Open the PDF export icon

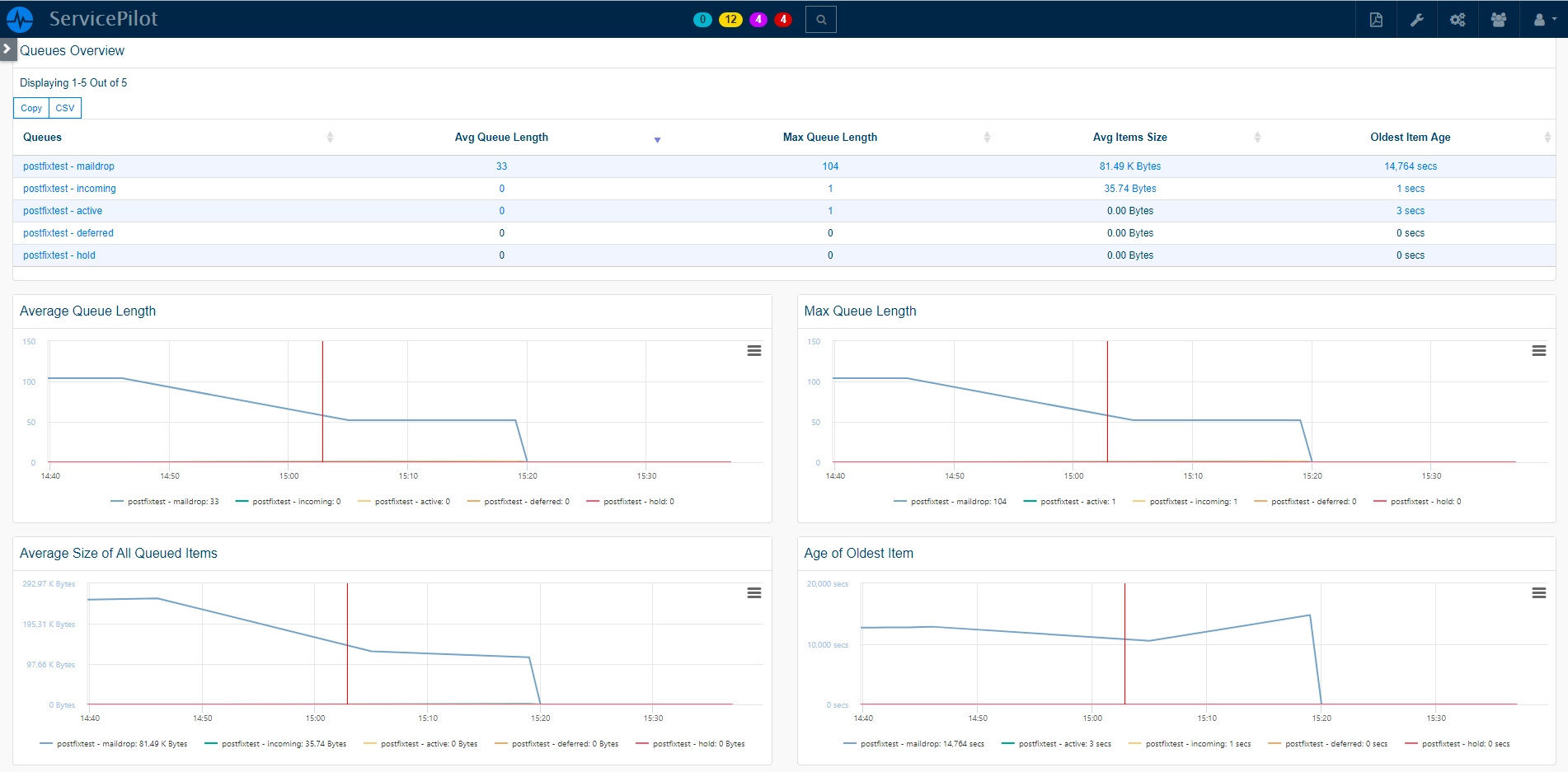(1376, 20)
